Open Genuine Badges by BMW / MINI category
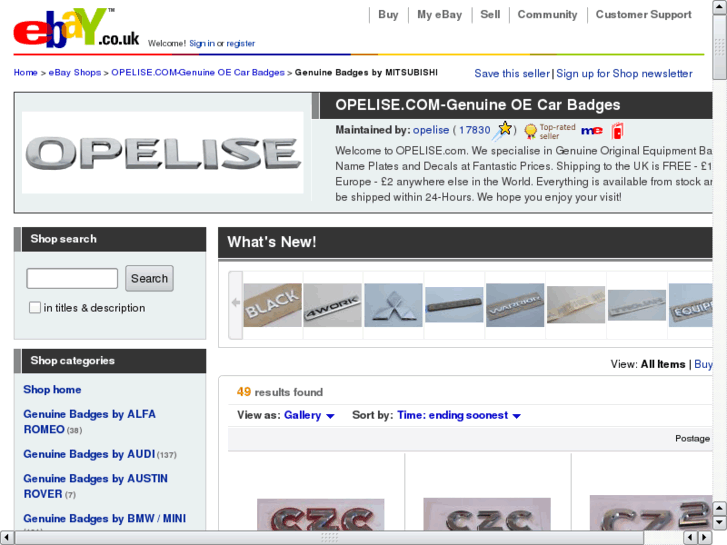Image resolution: width=727 pixels, height=545 pixels. [x=104, y=519]
